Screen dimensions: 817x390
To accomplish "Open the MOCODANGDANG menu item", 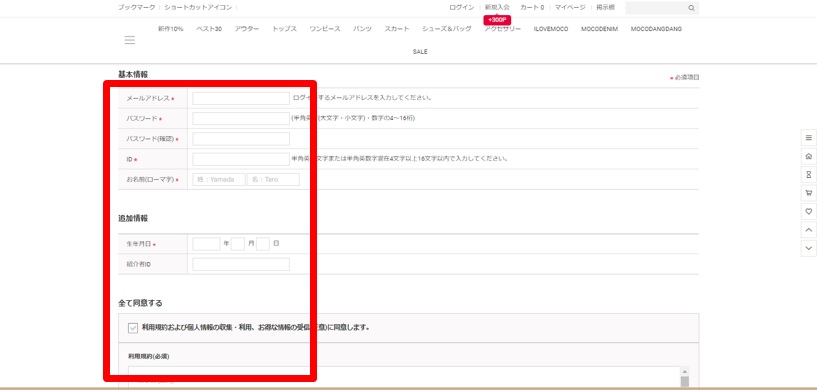I will (656, 29).
